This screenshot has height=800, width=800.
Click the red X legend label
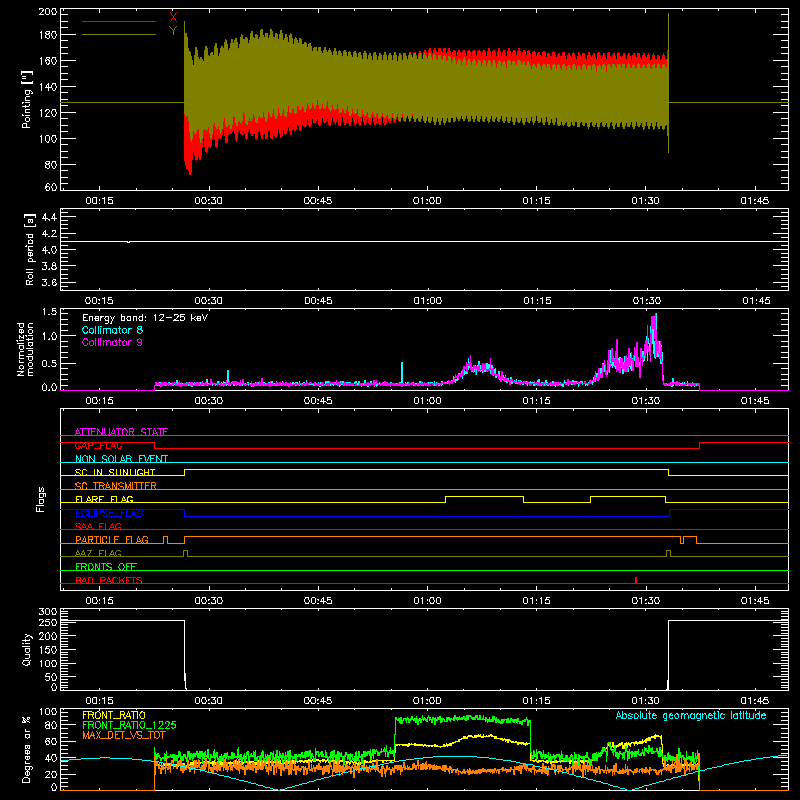click(x=173, y=17)
